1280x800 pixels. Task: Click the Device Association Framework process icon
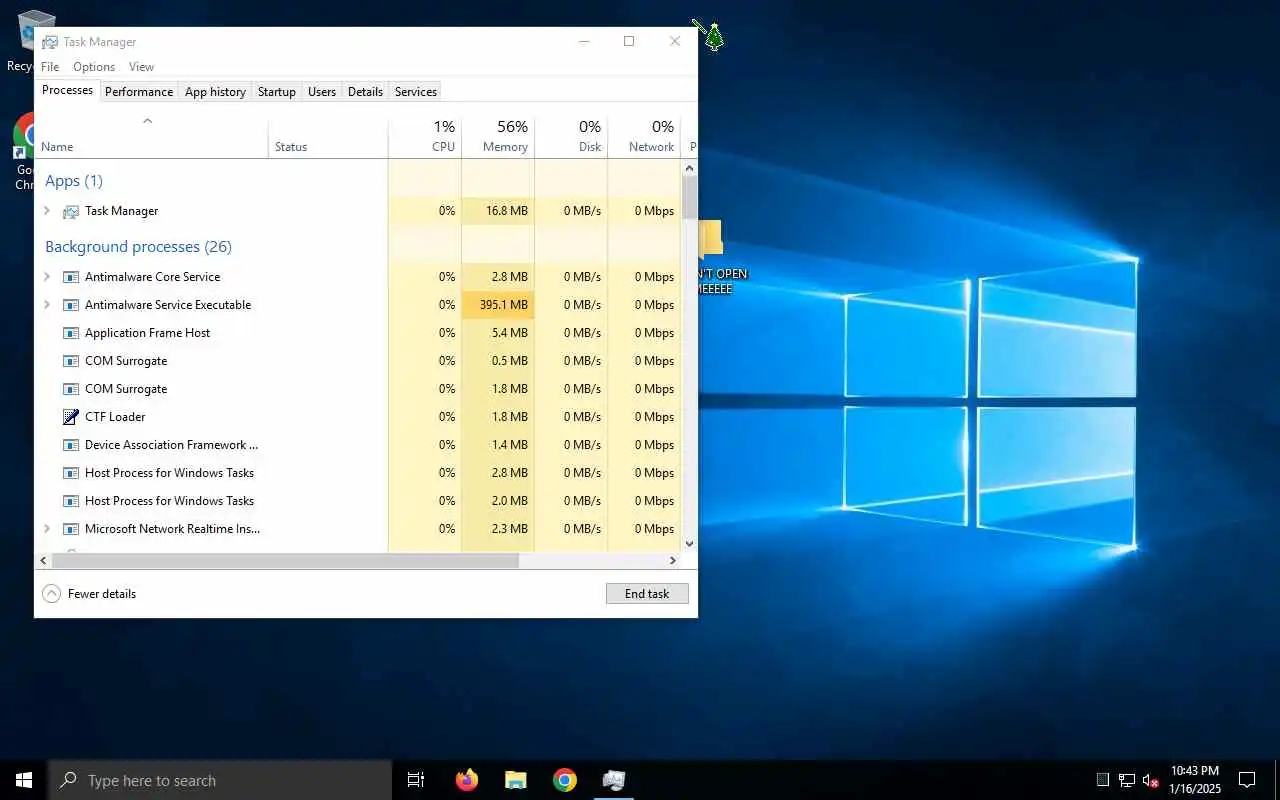(71, 445)
